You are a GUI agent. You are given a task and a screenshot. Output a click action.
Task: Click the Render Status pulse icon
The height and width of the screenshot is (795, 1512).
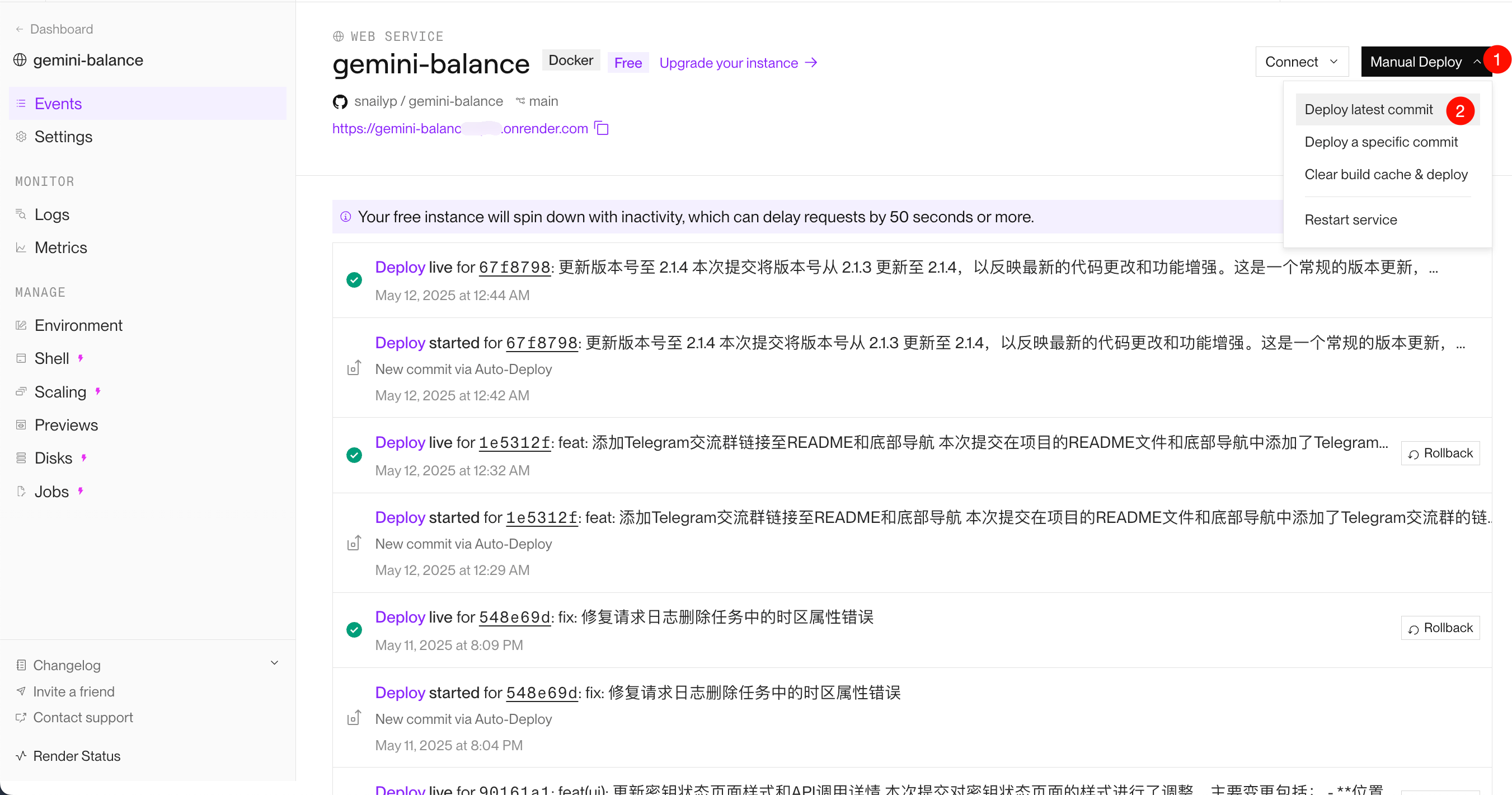coord(21,756)
